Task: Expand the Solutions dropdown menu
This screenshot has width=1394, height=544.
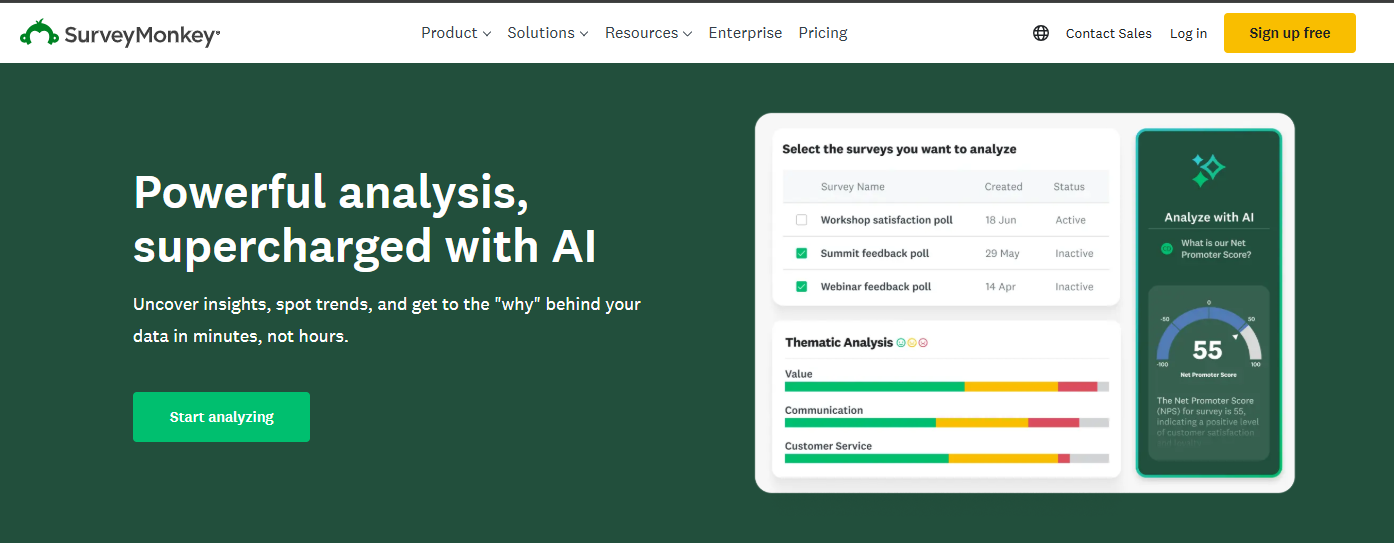Action: [547, 33]
